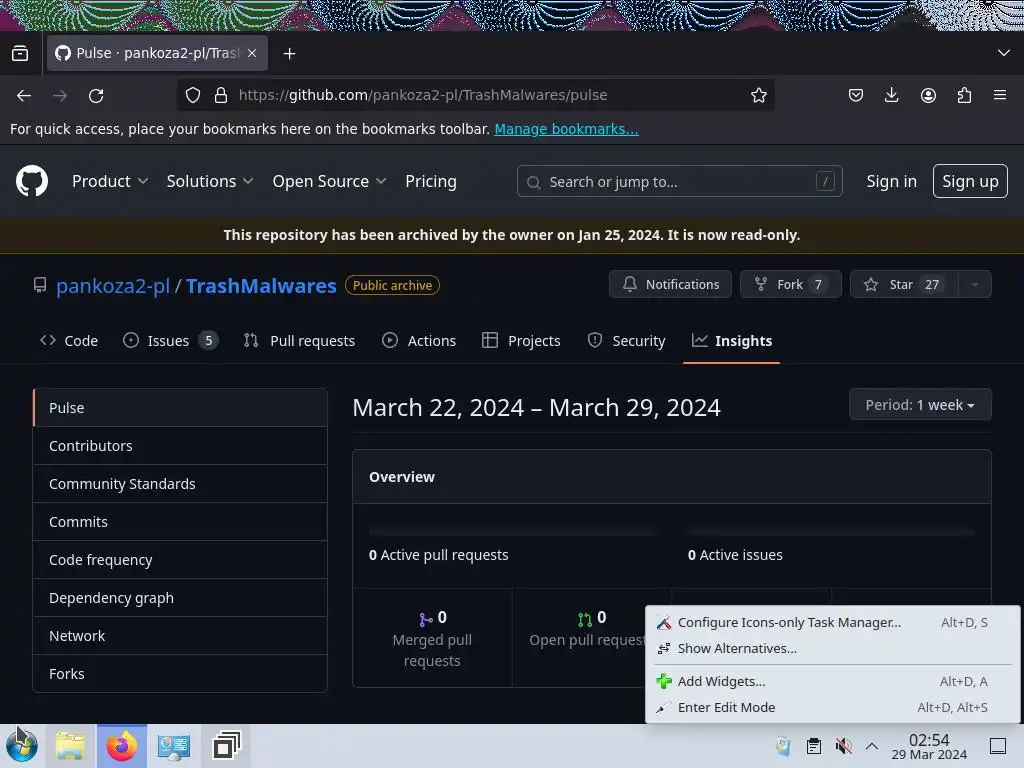Click the show desktop button
The height and width of the screenshot is (768, 1024).
tap(998, 746)
